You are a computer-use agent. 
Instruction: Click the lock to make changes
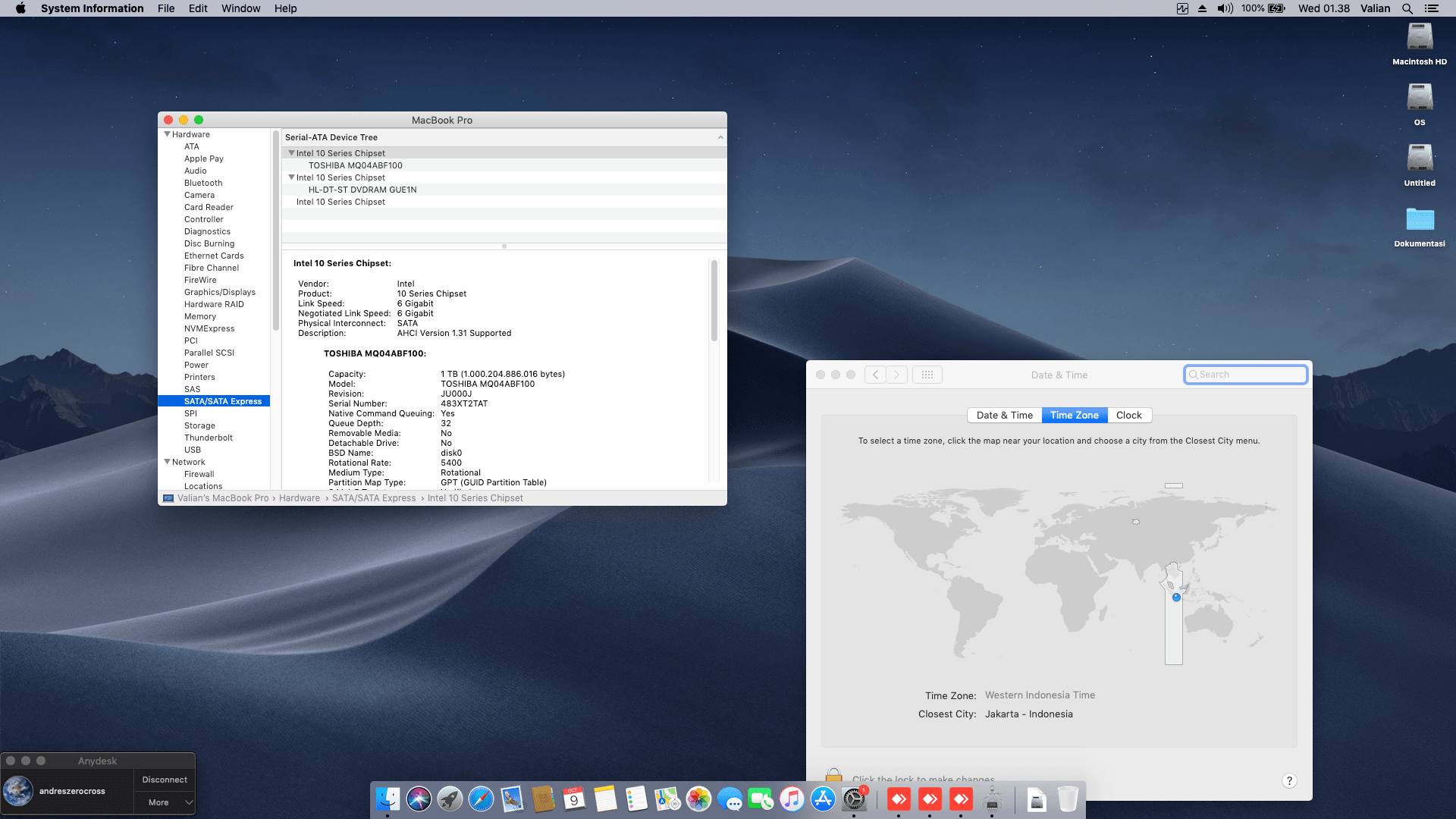tap(833, 777)
